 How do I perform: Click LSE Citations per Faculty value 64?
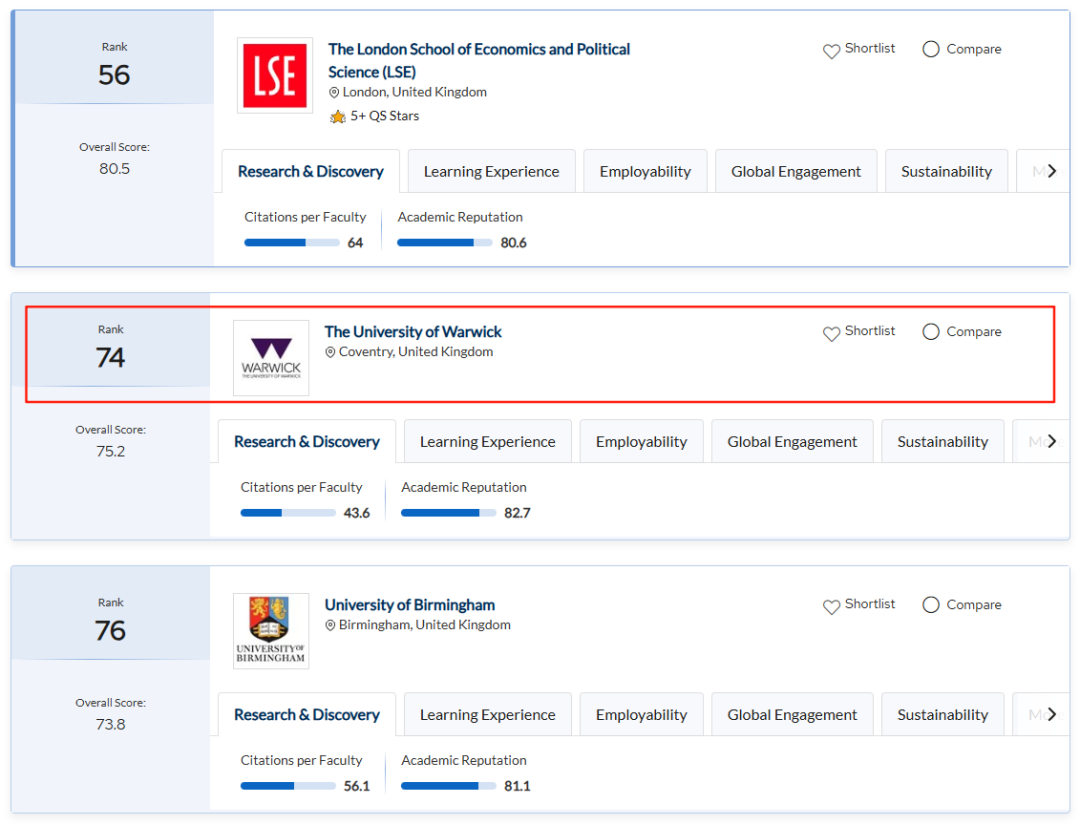[355, 242]
